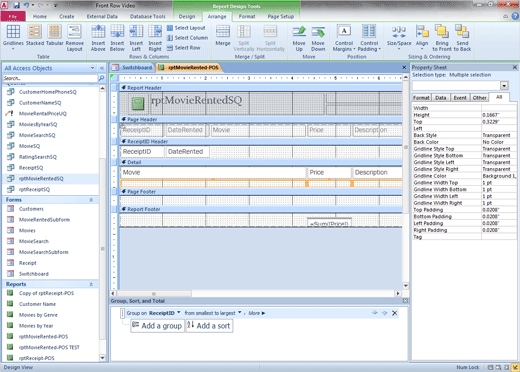The height and width of the screenshot is (372, 520).
Task: Click the search magnifier in navigation pane
Action: pyautogui.click(x=101, y=78)
